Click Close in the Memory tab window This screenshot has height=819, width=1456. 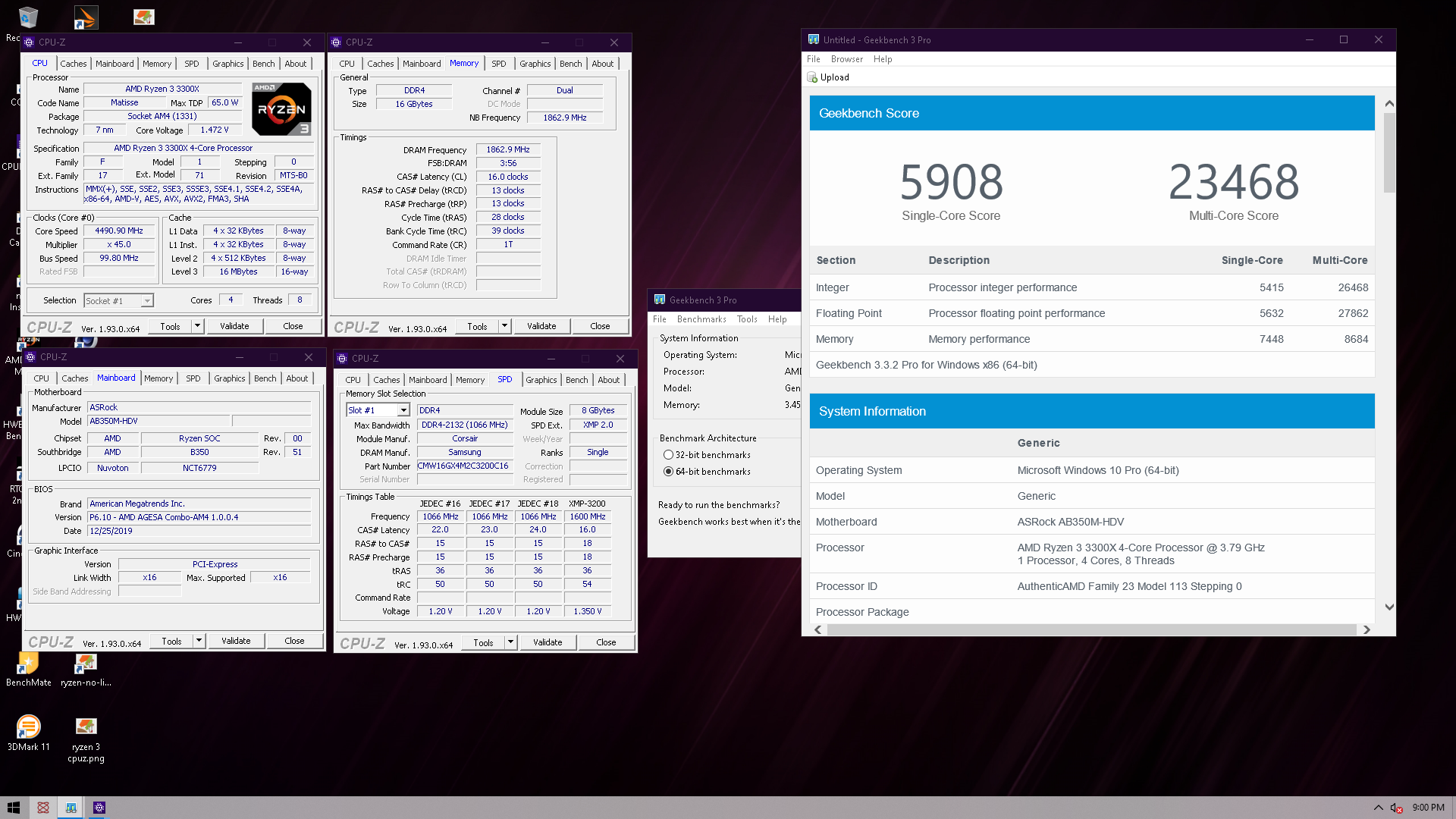[600, 326]
